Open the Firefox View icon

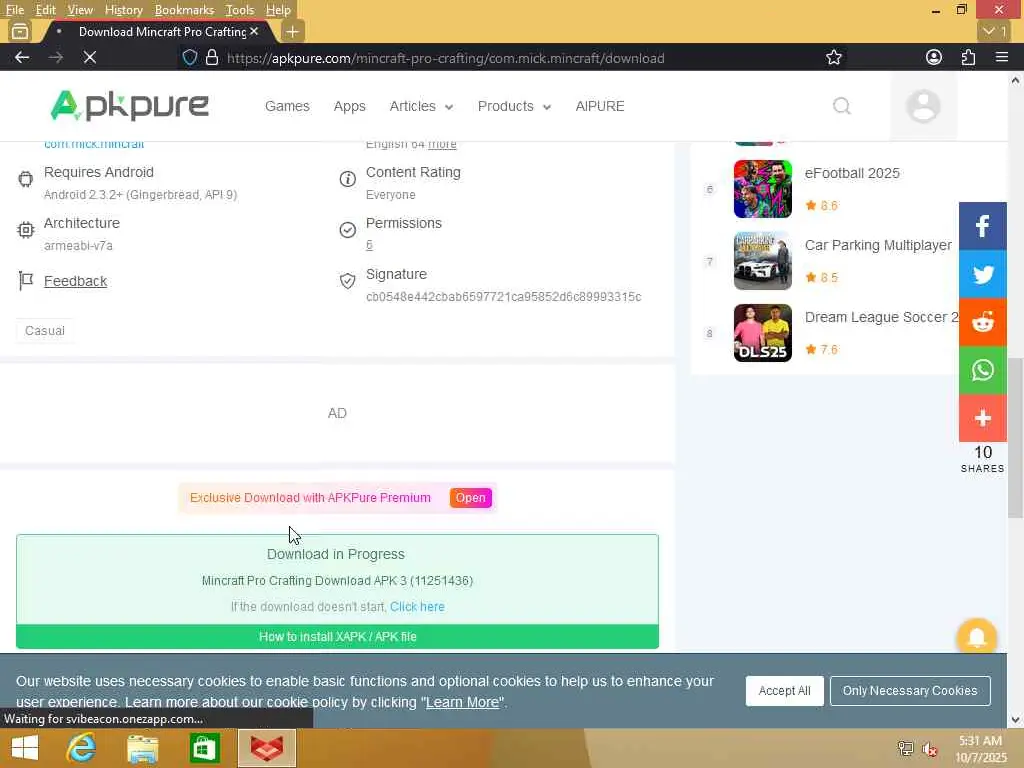[x=20, y=31]
